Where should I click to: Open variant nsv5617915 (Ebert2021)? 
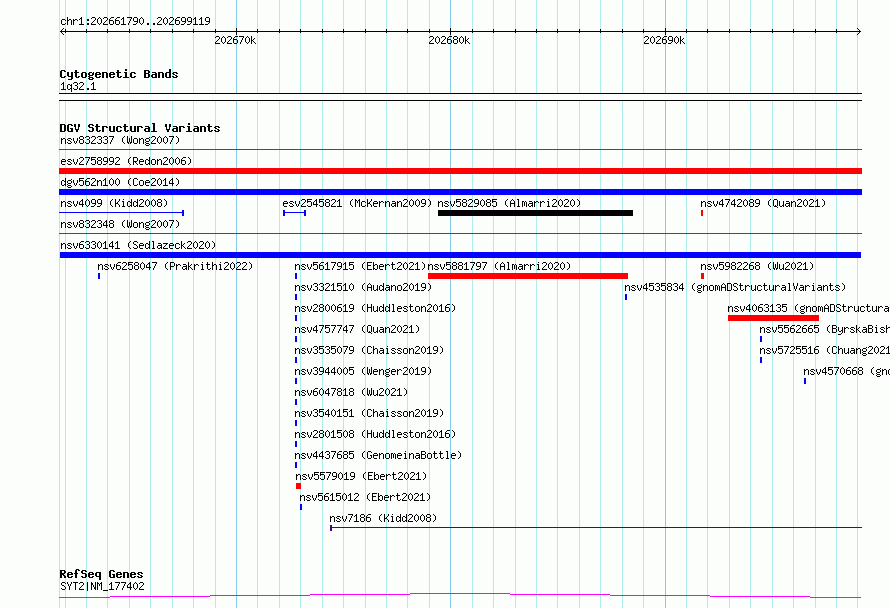[360, 266]
